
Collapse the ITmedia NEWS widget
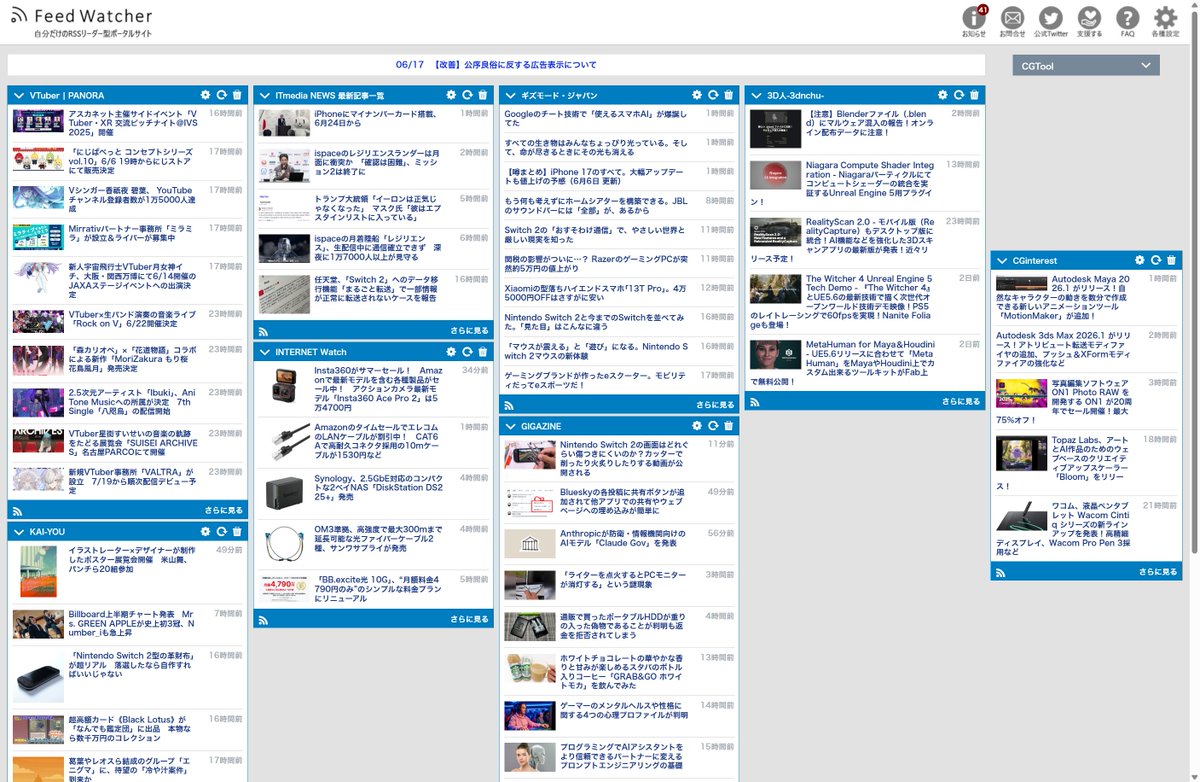click(x=264, y=95)
